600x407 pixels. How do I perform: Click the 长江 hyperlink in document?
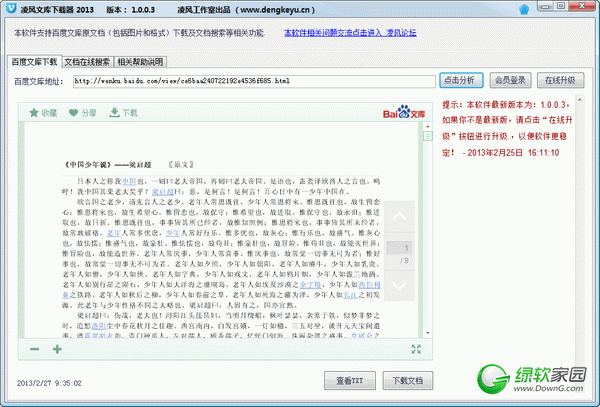pos(351,295)
